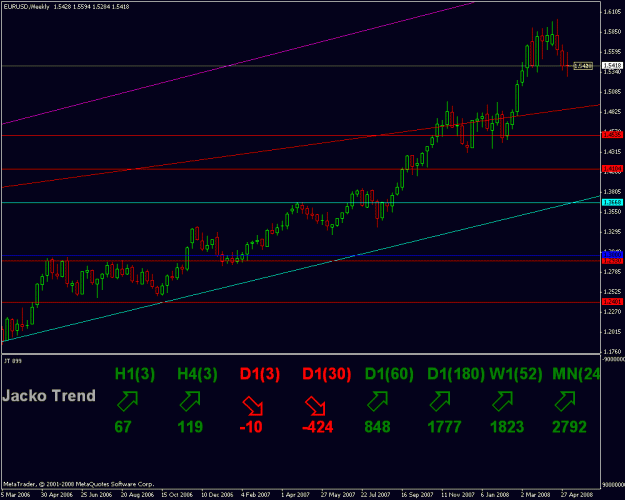
Task: Click the 16 Sep 2007 date label
Action: point(417,495)
